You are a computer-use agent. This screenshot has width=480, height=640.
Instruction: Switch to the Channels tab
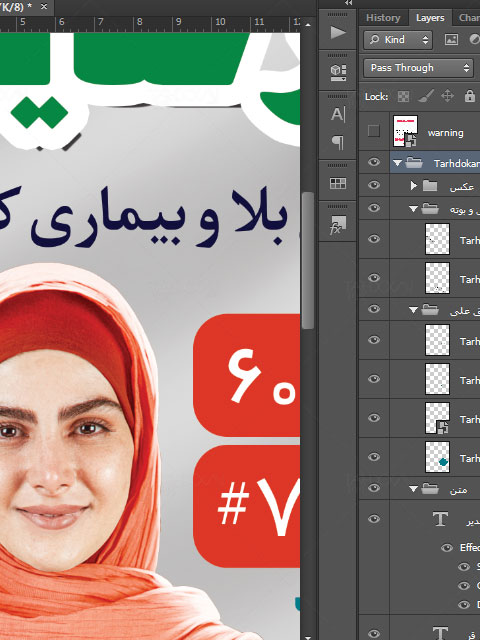coord(469,18)
